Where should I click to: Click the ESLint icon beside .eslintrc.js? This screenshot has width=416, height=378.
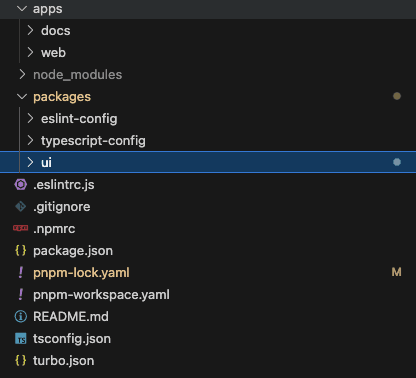point(21,184)
